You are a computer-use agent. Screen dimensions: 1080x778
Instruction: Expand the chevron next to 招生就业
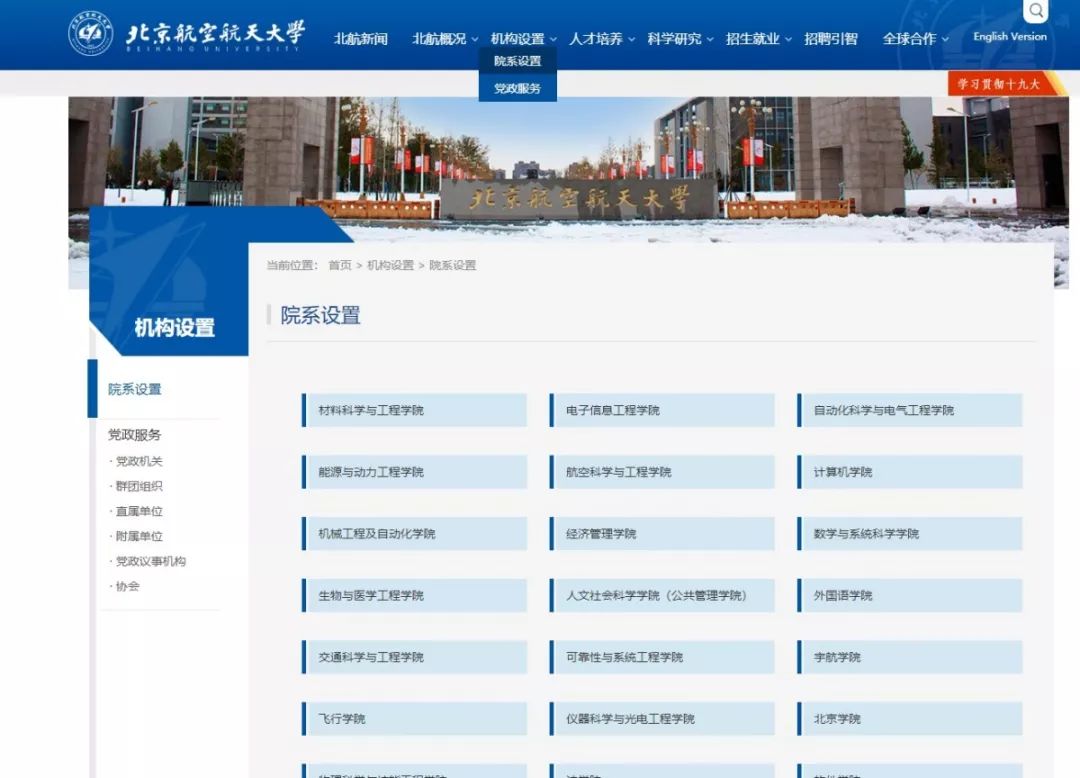pos(789,39)
